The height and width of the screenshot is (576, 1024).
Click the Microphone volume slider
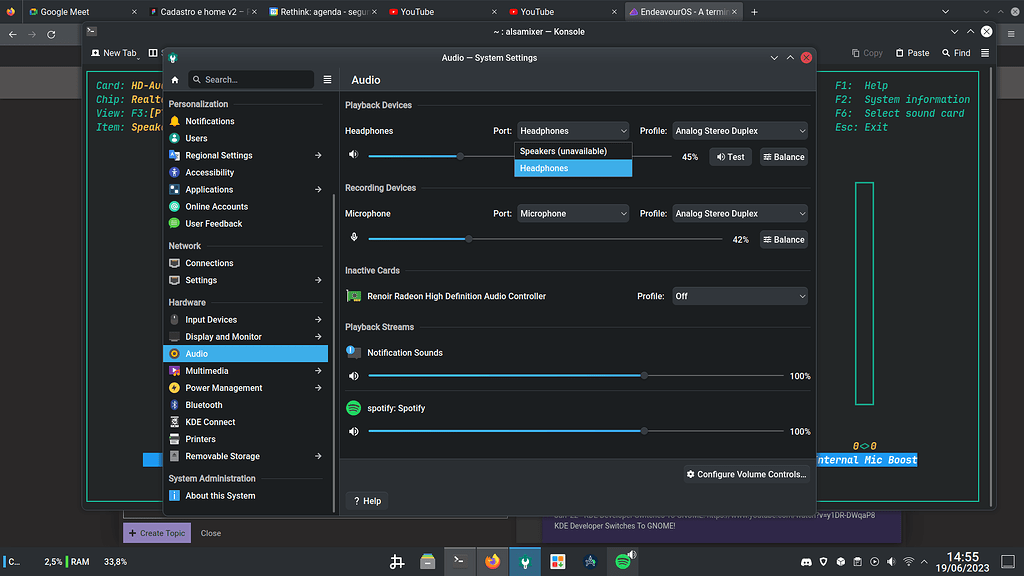click(x=467, y=239)
